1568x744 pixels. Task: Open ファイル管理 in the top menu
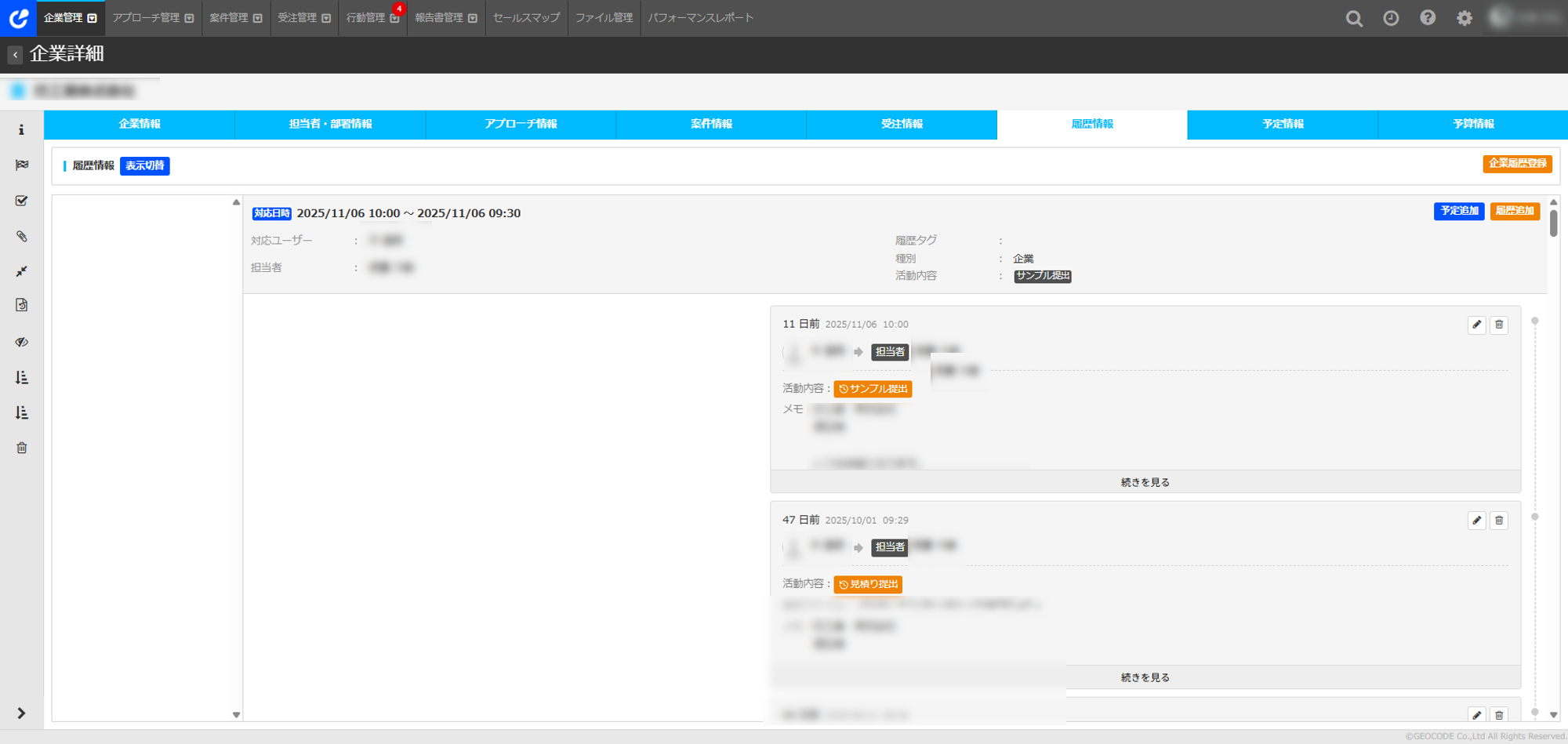(x=604, y=18)
